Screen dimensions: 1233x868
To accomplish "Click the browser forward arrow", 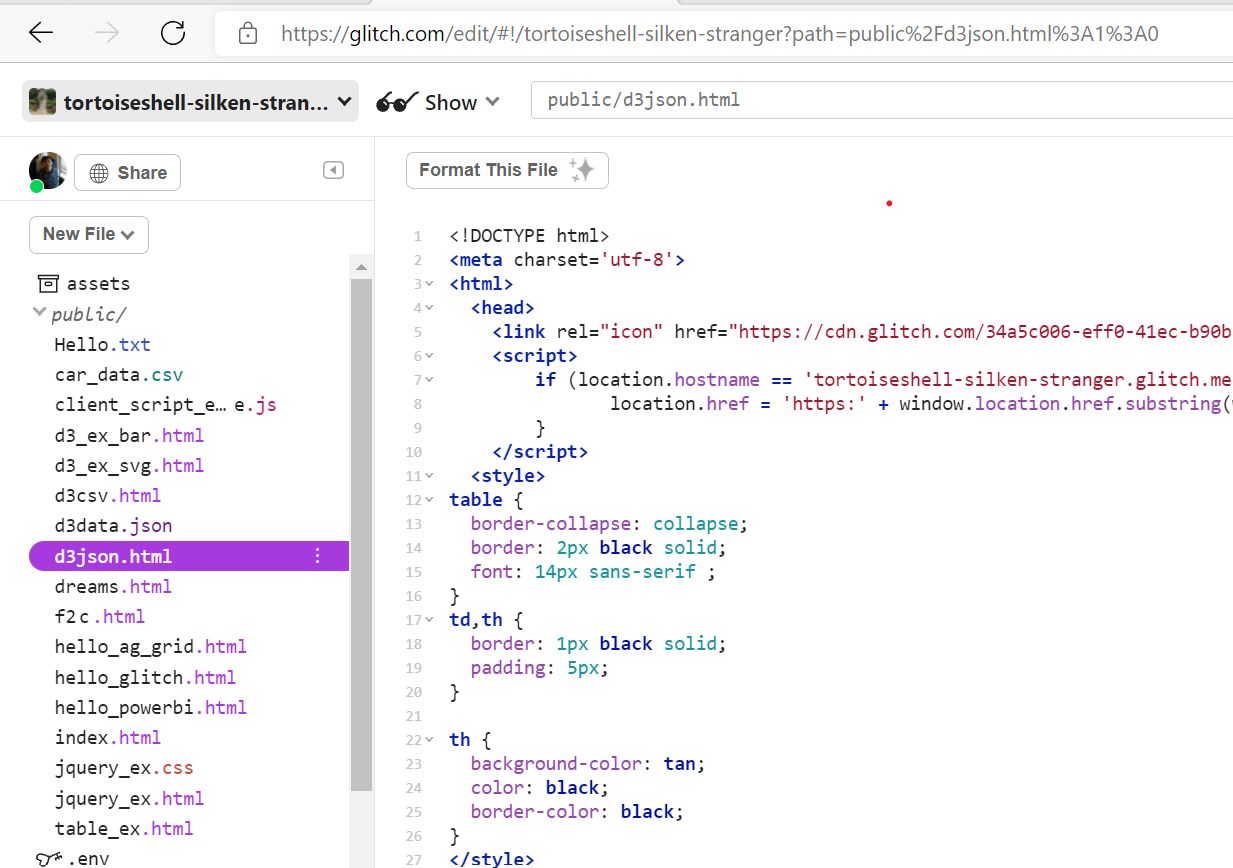I will (107, 33).
